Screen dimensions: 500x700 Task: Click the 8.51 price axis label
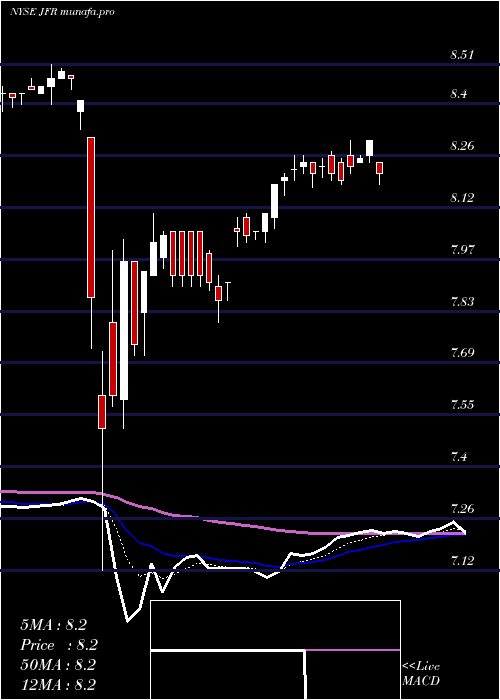coord(462,55)
